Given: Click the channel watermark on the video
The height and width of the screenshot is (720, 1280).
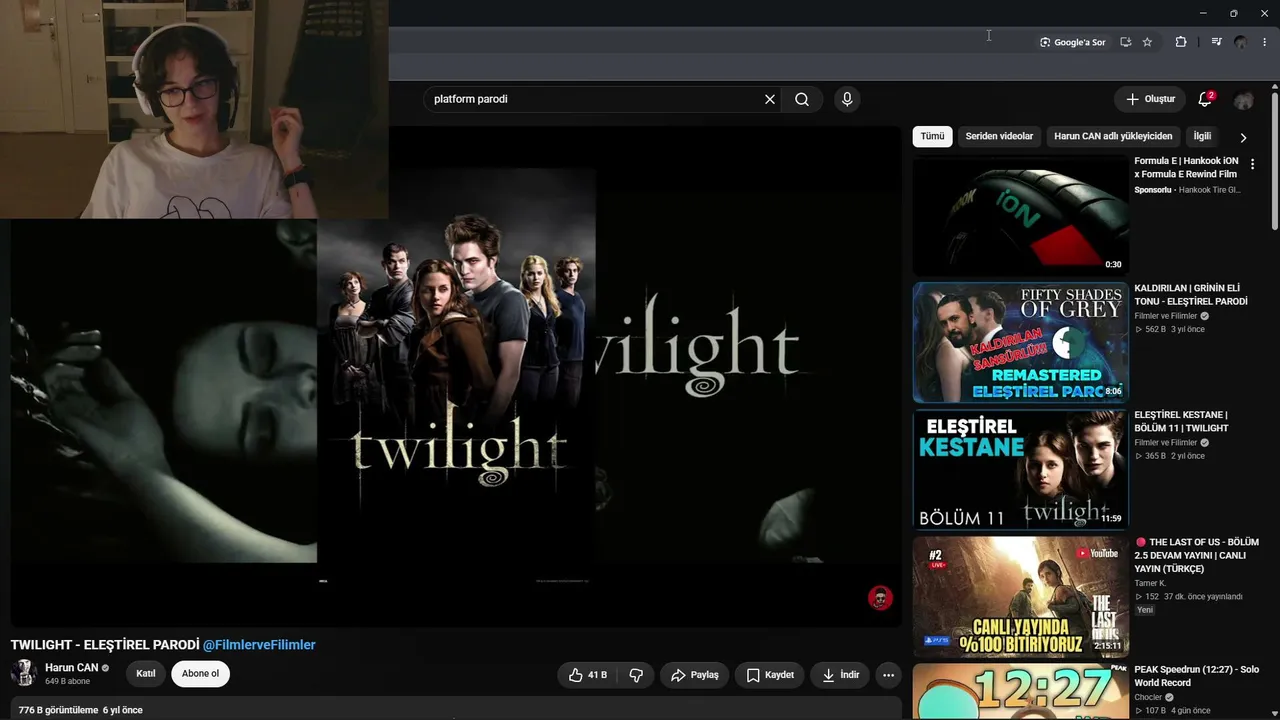Looking at the screenshot, I should 880,598.
